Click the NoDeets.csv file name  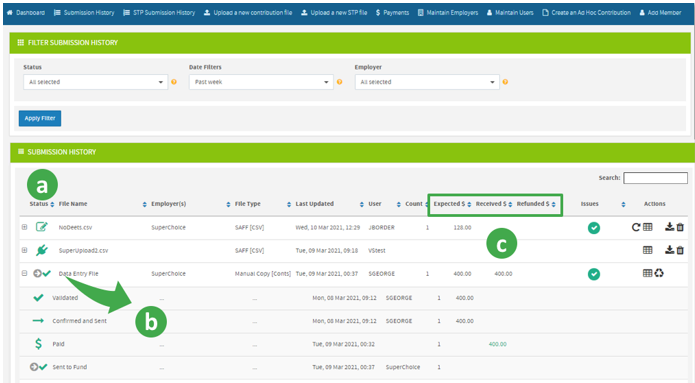coord(75,227)
